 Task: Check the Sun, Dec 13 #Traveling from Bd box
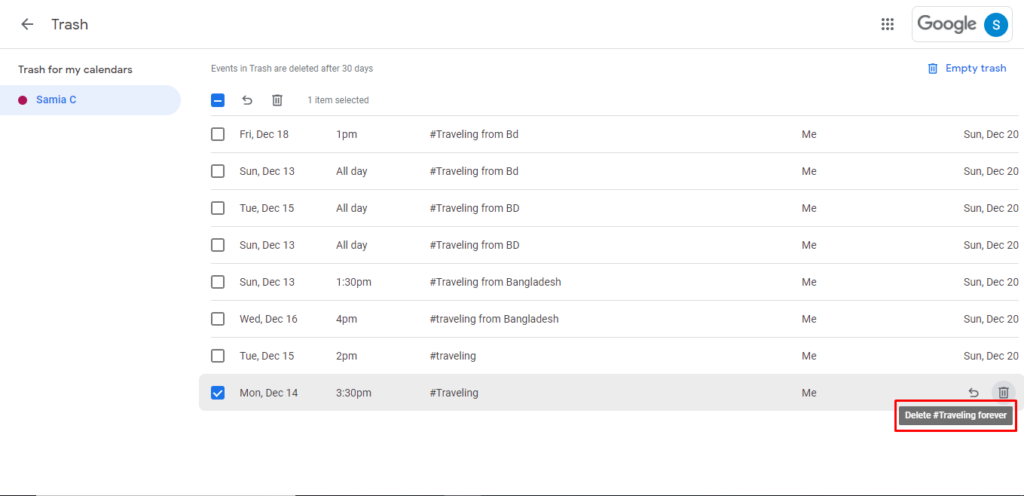coord(217,171)
